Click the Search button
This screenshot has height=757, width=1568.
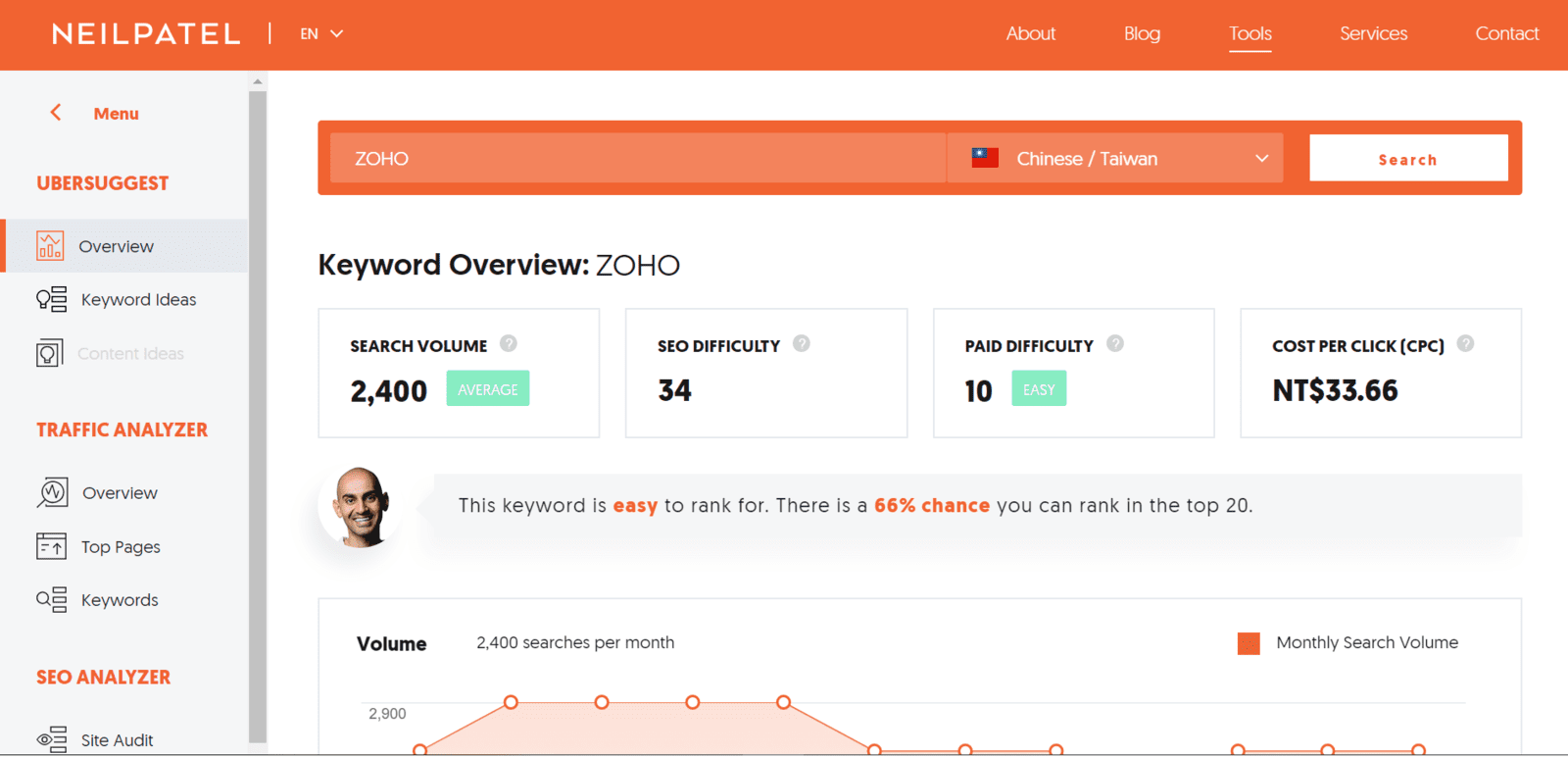coord(1408,158)
